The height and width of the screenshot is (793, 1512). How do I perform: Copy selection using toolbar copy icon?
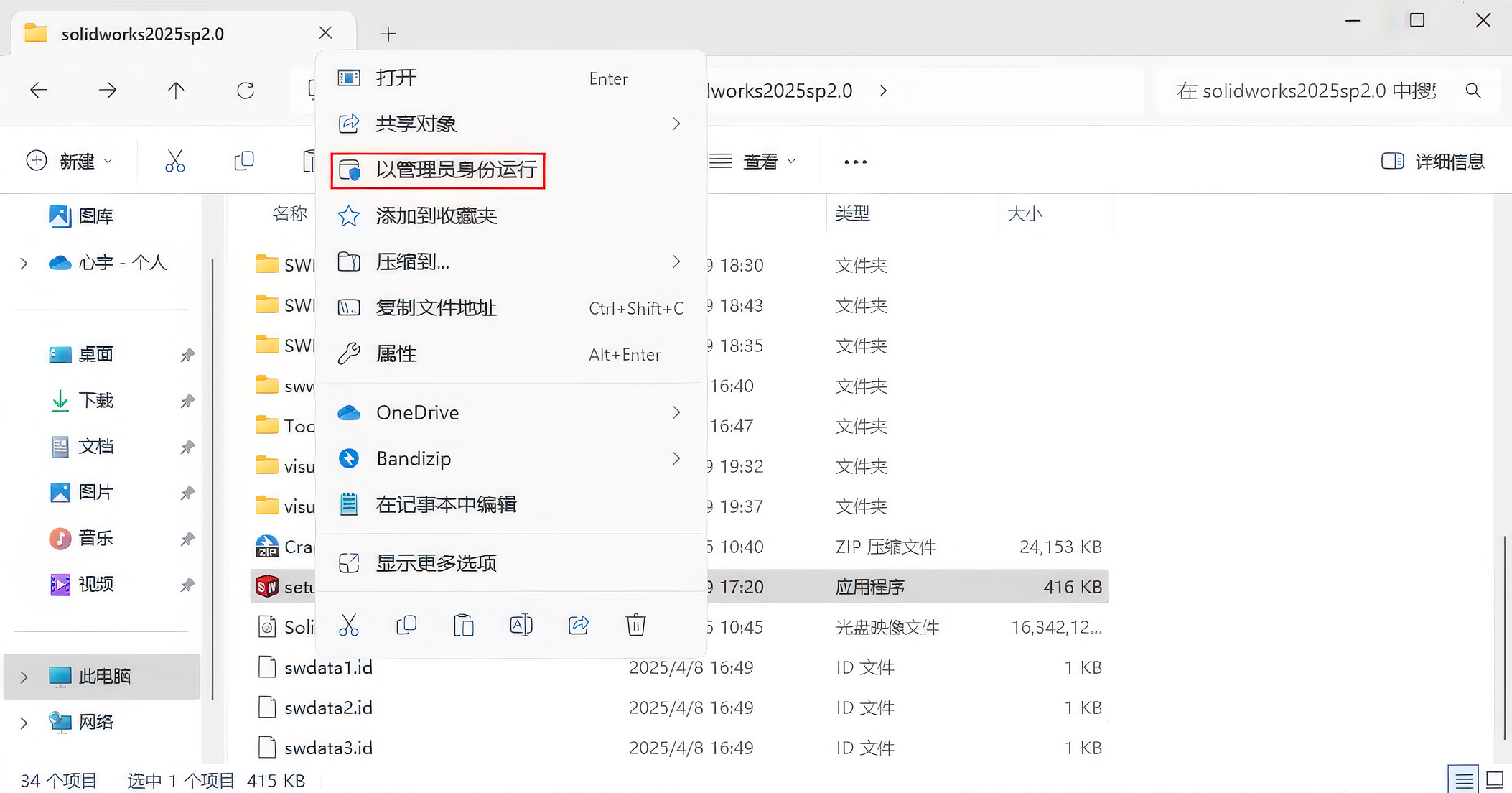tap(244, 161)
